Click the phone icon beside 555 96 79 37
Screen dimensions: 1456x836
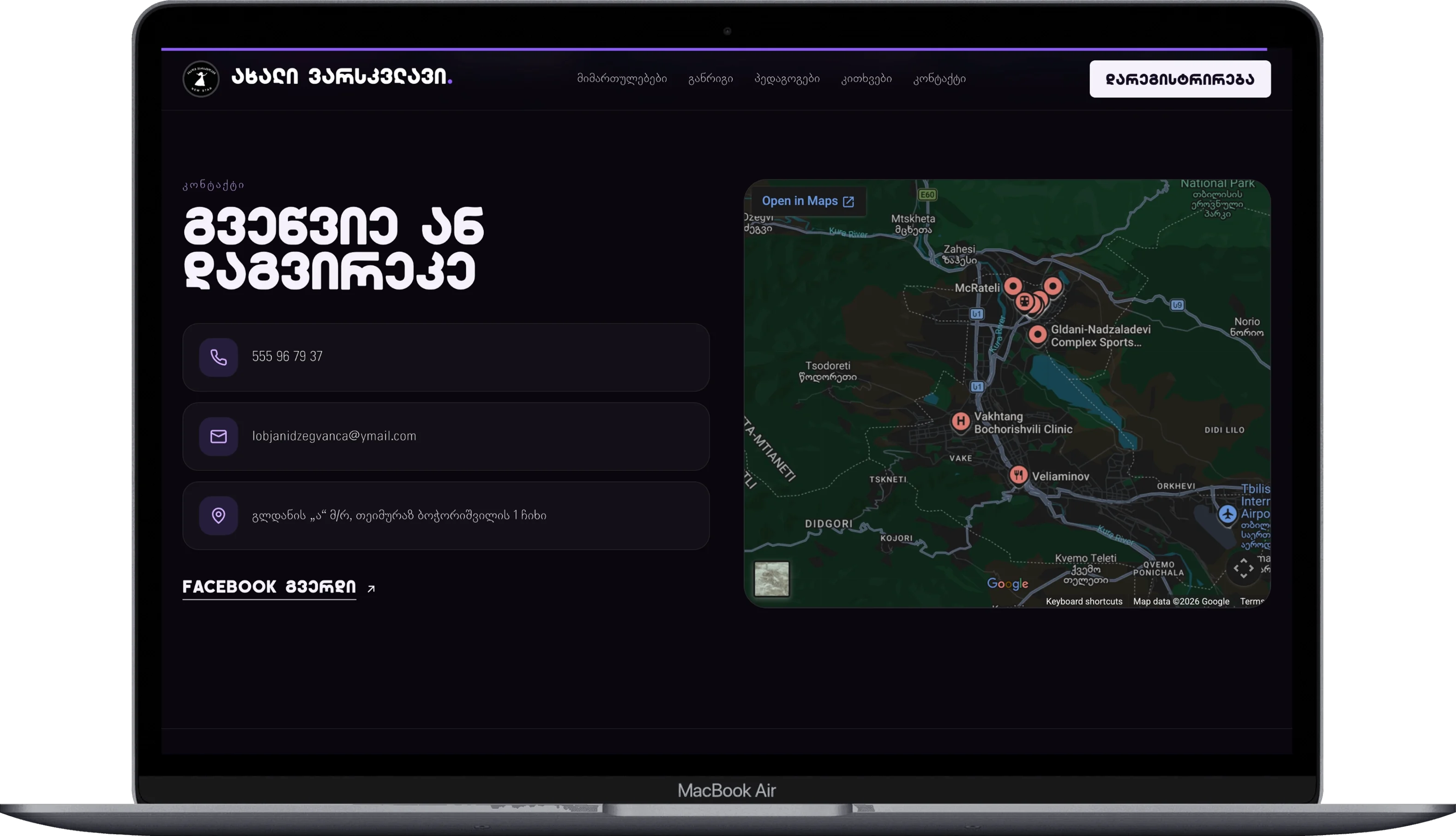pyautogui.click(x=218, y=357)
